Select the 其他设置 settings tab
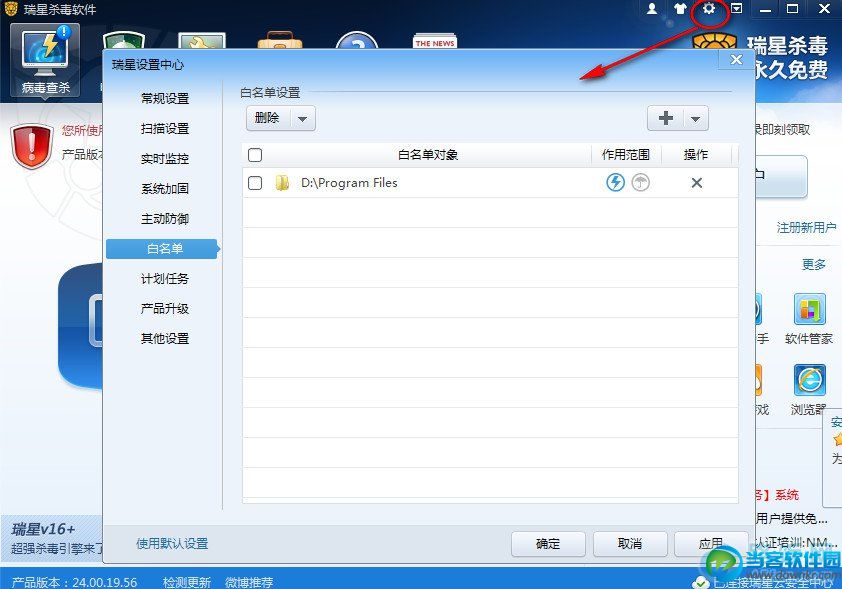The image size is (842, 589). (x=164, y=339)
